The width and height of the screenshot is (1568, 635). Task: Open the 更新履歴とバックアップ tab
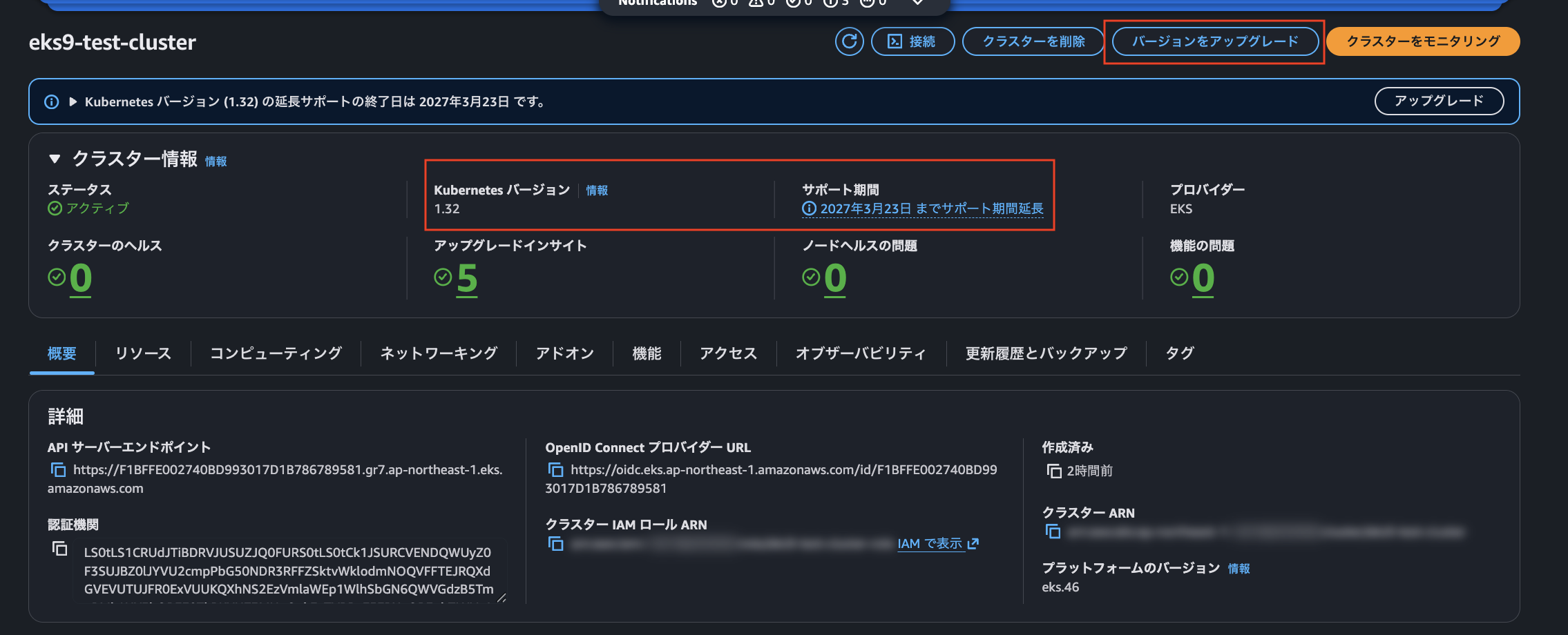coord(1046,353)
